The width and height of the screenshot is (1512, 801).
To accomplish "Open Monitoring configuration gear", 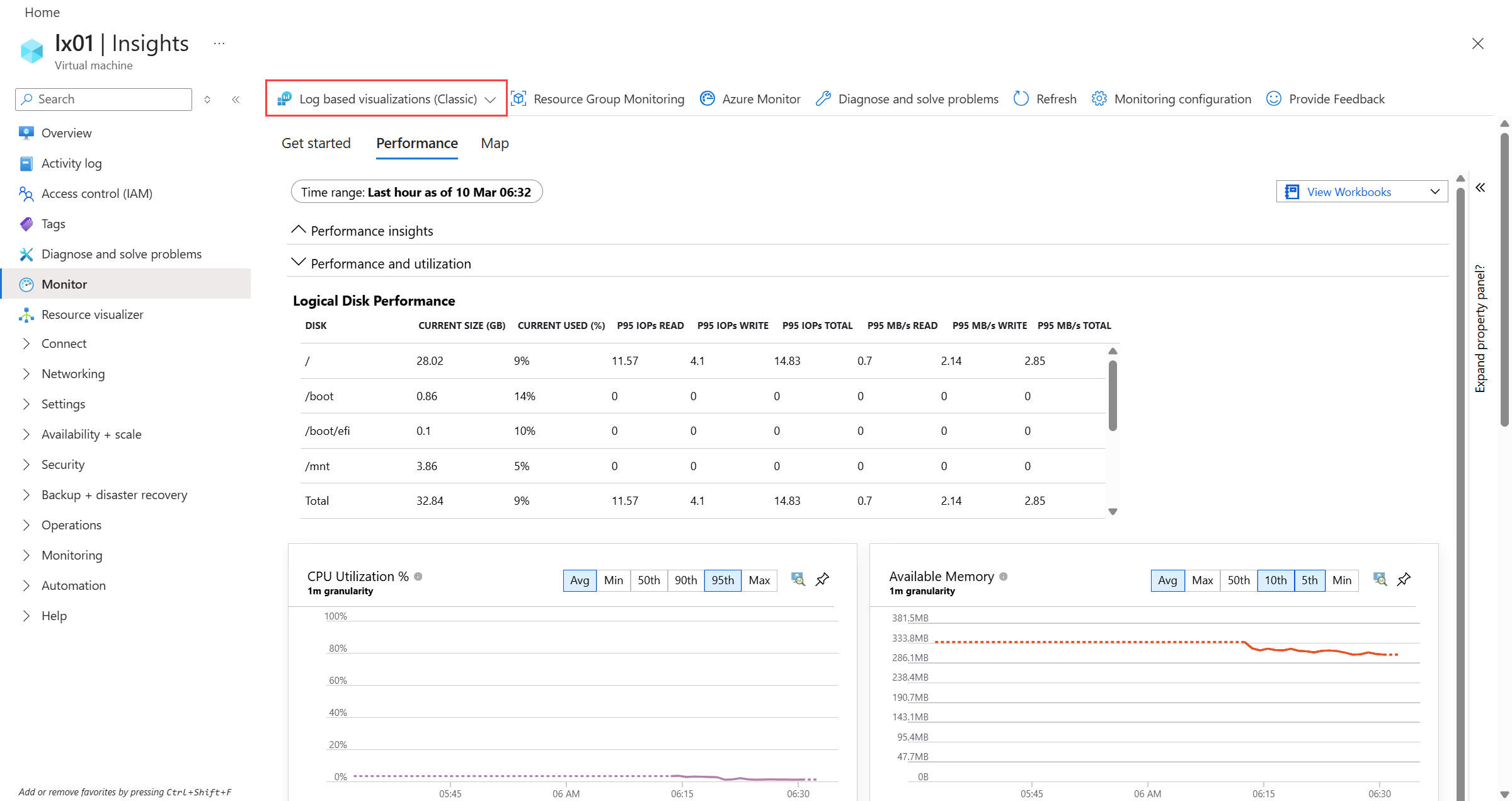I will [x=1099, y=99].
